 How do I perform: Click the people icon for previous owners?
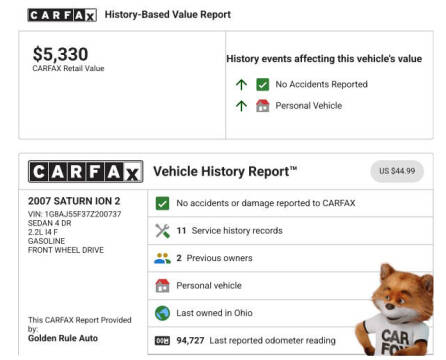coord(162,258)
